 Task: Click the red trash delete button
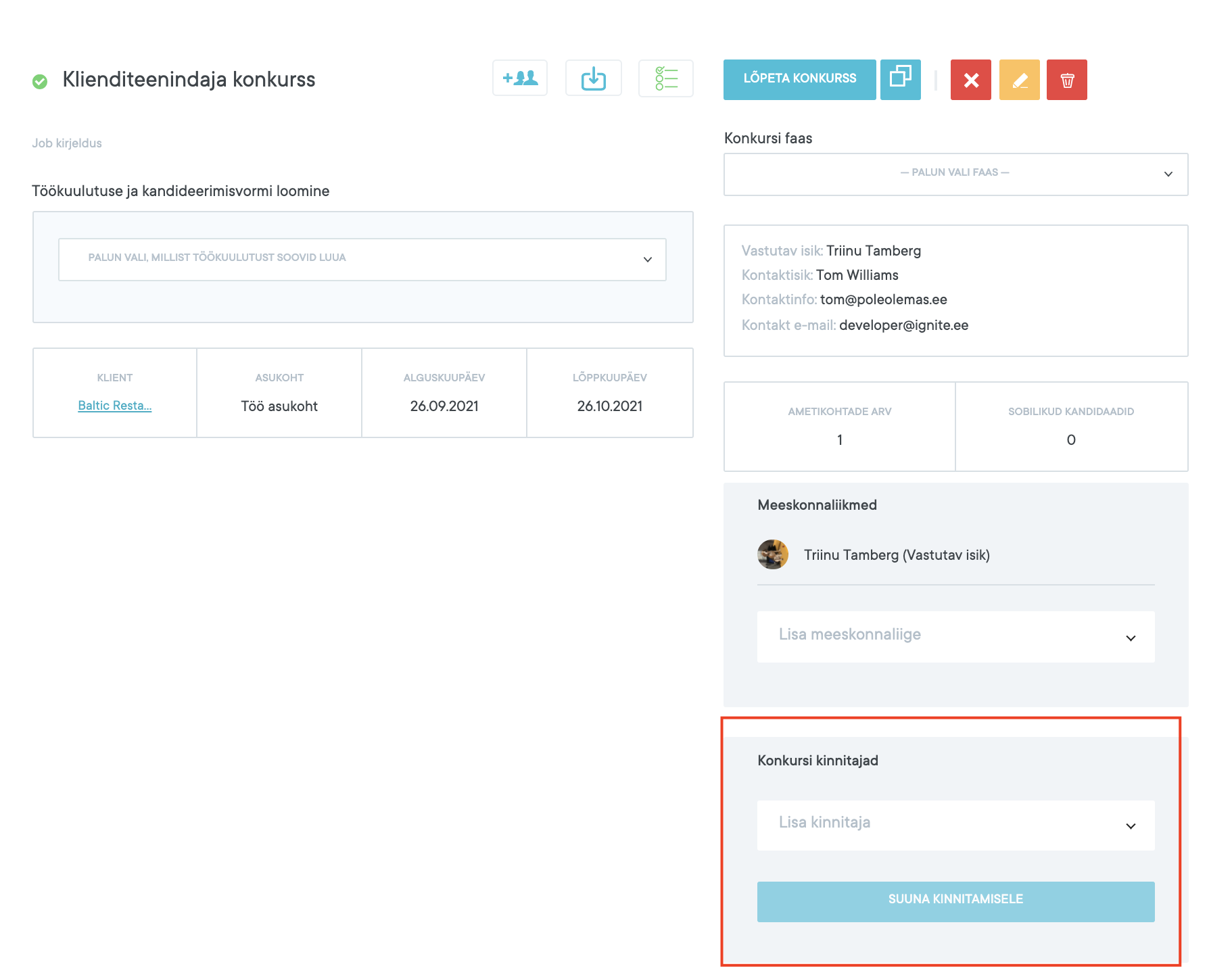coord(1066,80)
